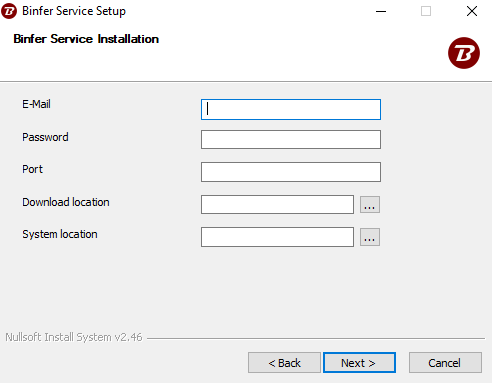Click the E-Mail label
This screenshot has height=383, width=492.
tap(36, 104)
